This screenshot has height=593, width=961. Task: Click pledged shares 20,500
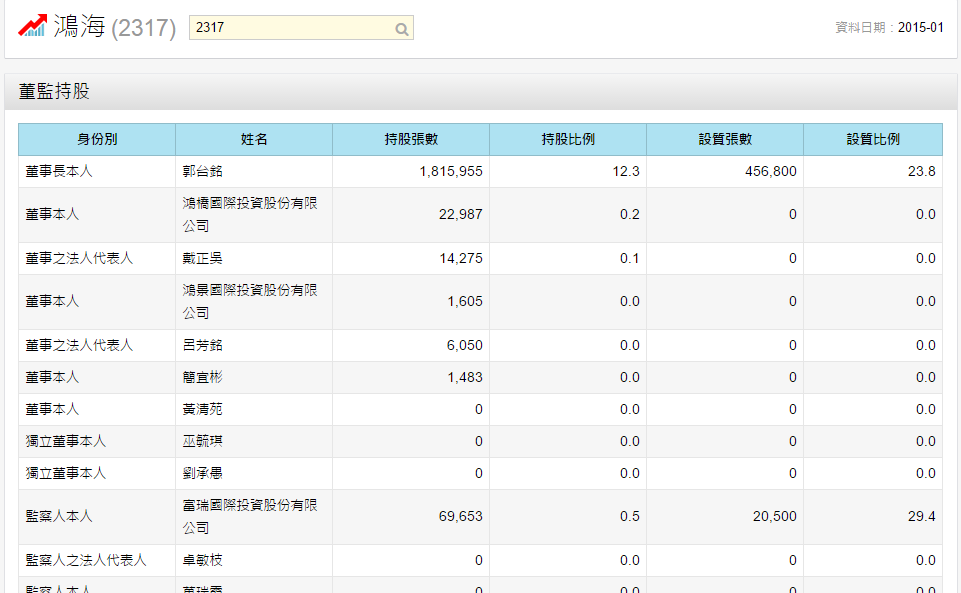point(775,516)
